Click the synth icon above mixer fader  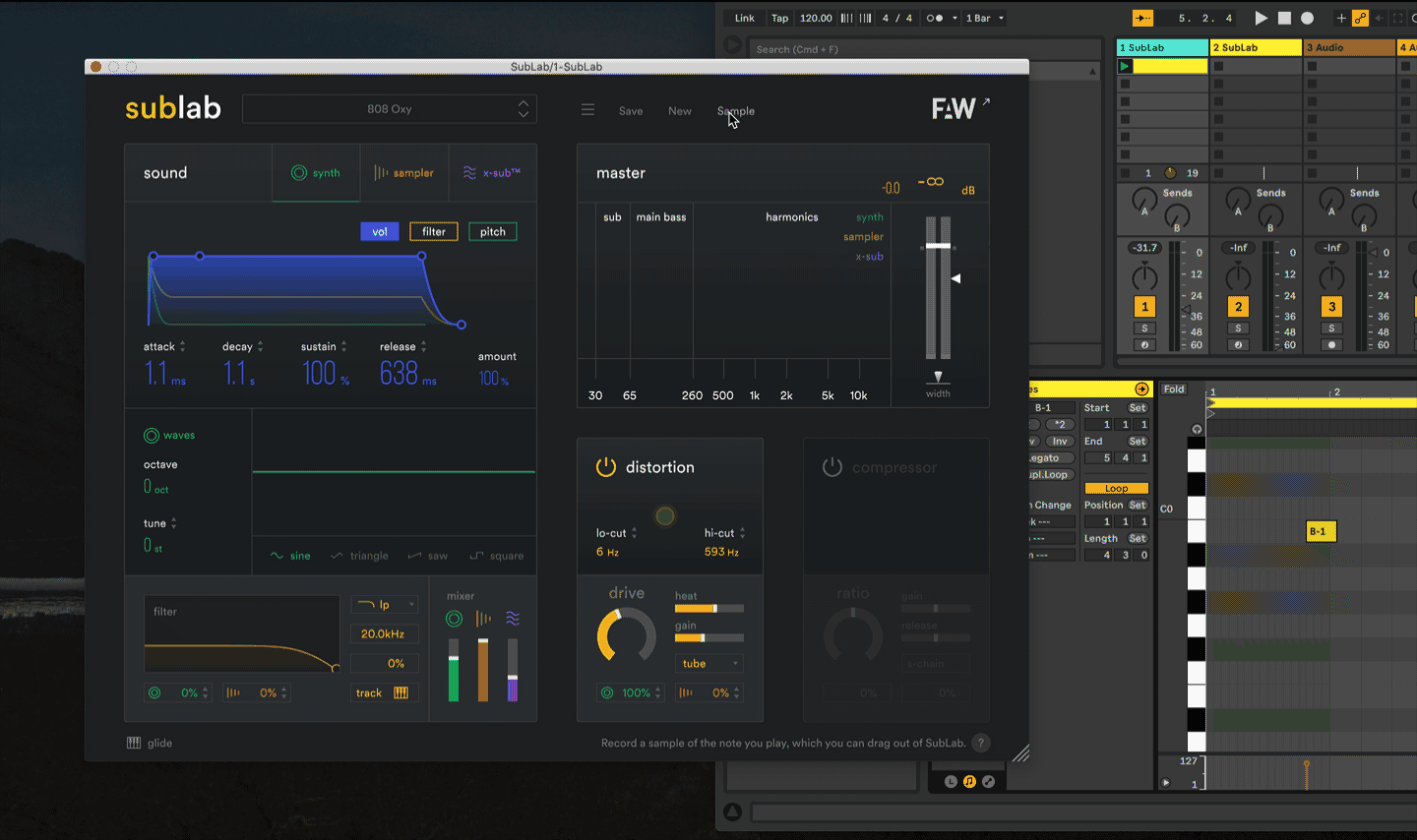[x=454, y=619]
